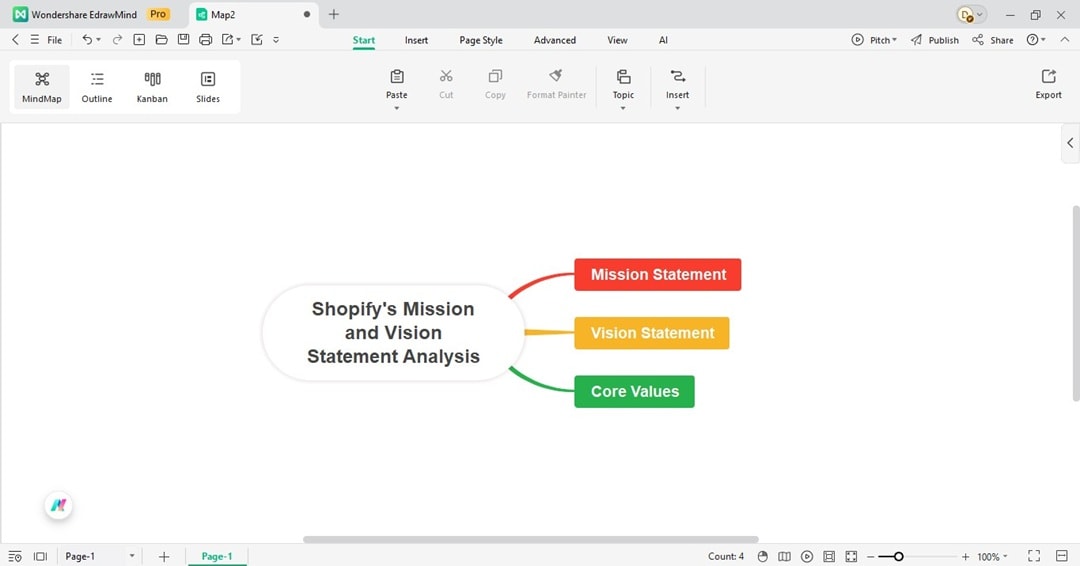This screenshot has width=1080, height=566.
Task: Click the play presentation status icon
Action: (807, 556)
